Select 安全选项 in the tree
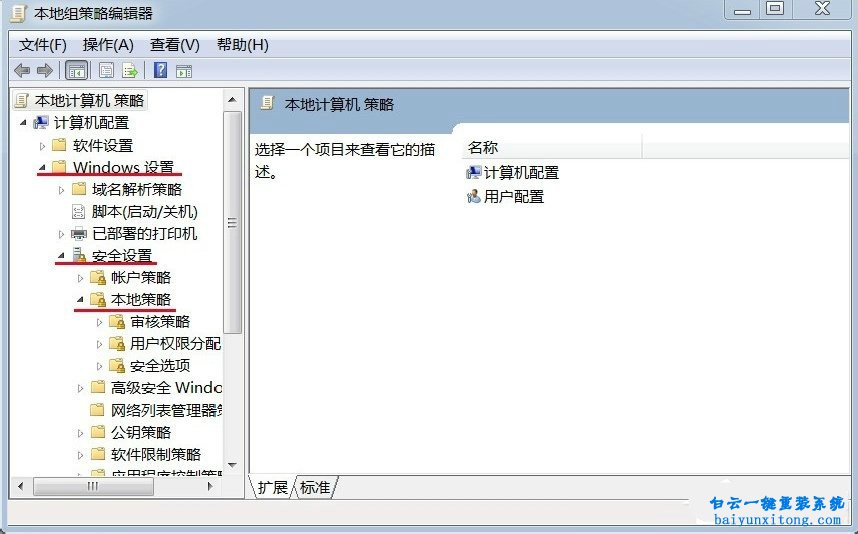858x534 pixels. click(x=160, y=365)
